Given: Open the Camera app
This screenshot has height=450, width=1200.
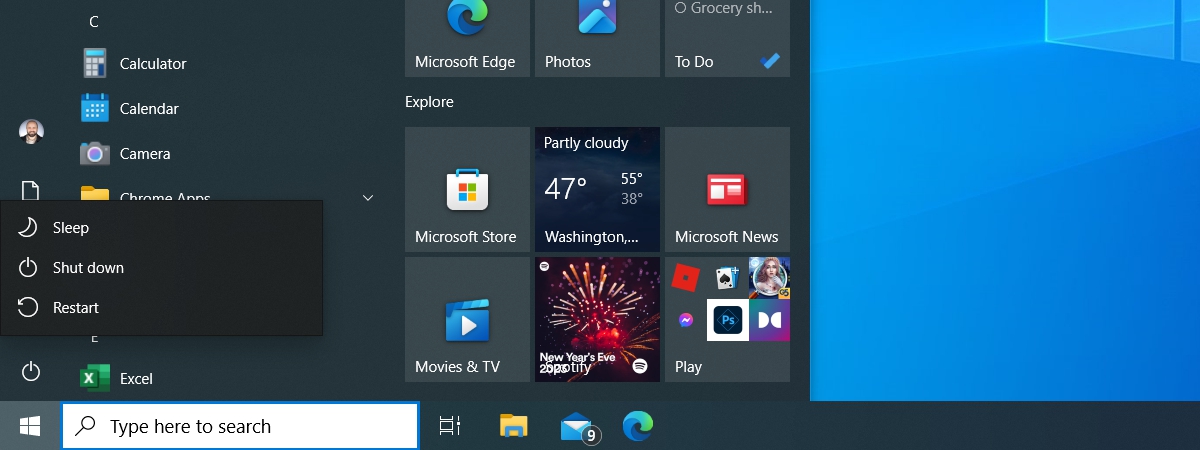Looking at the screenshot, I should click(x=144, y=153).
